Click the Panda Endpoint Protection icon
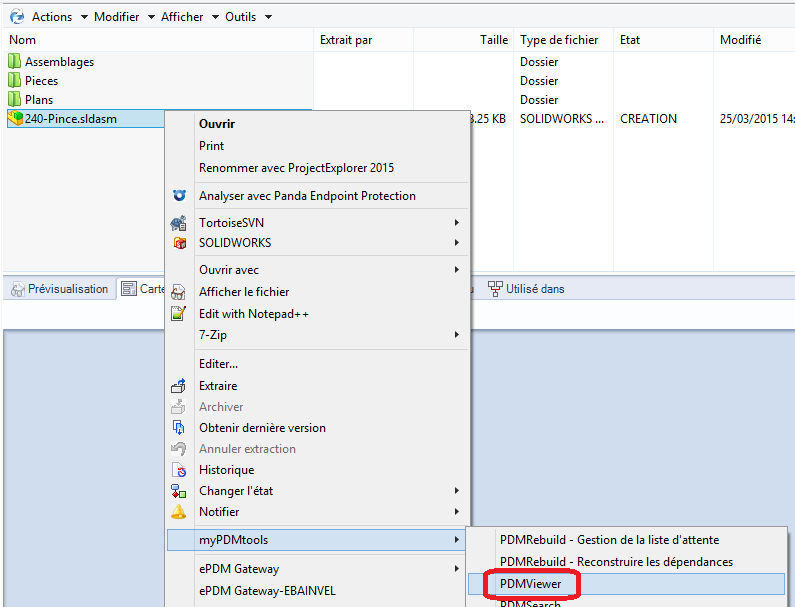 pos(178,196)
